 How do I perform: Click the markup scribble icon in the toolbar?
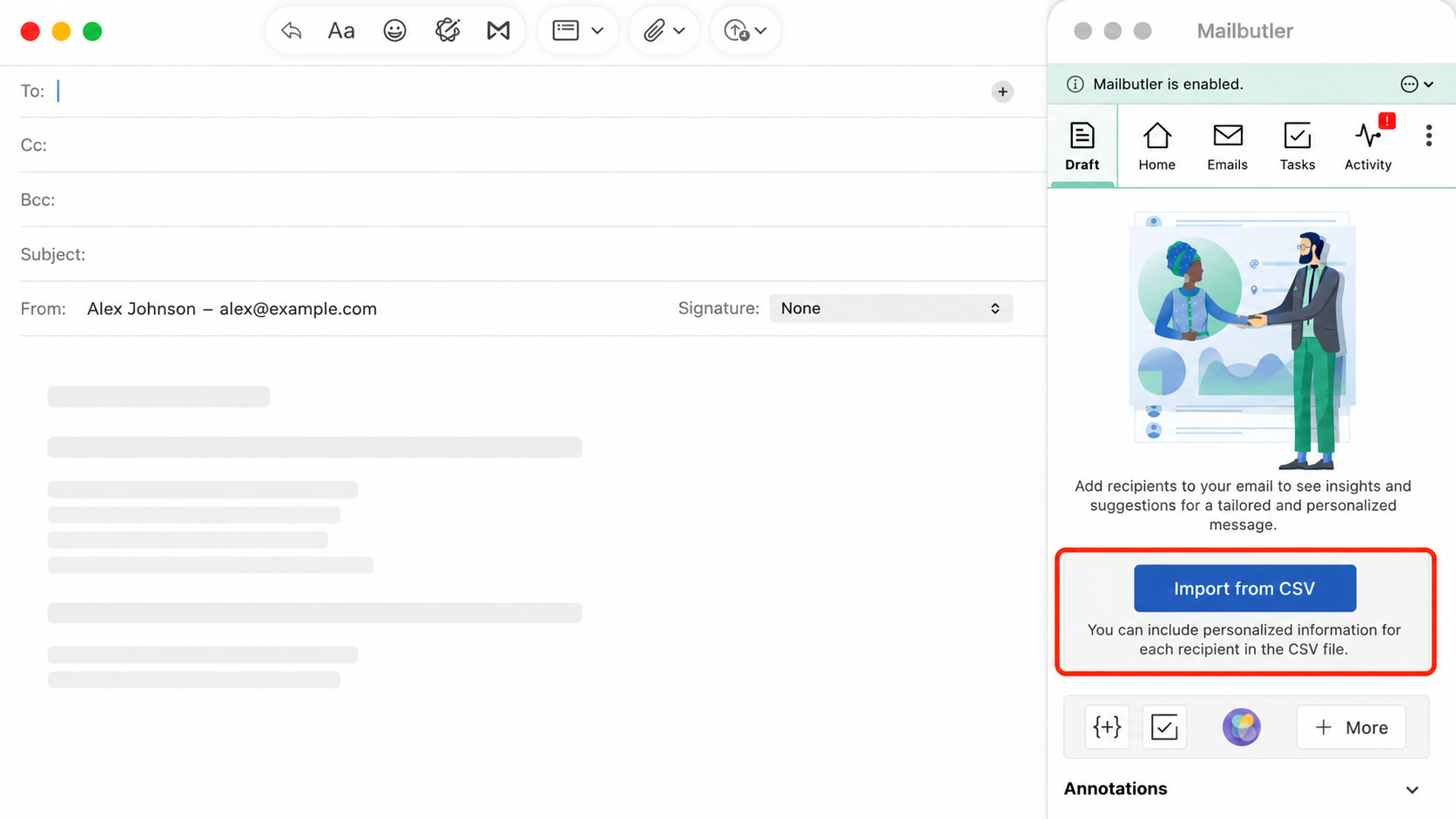tap(448, 30)
